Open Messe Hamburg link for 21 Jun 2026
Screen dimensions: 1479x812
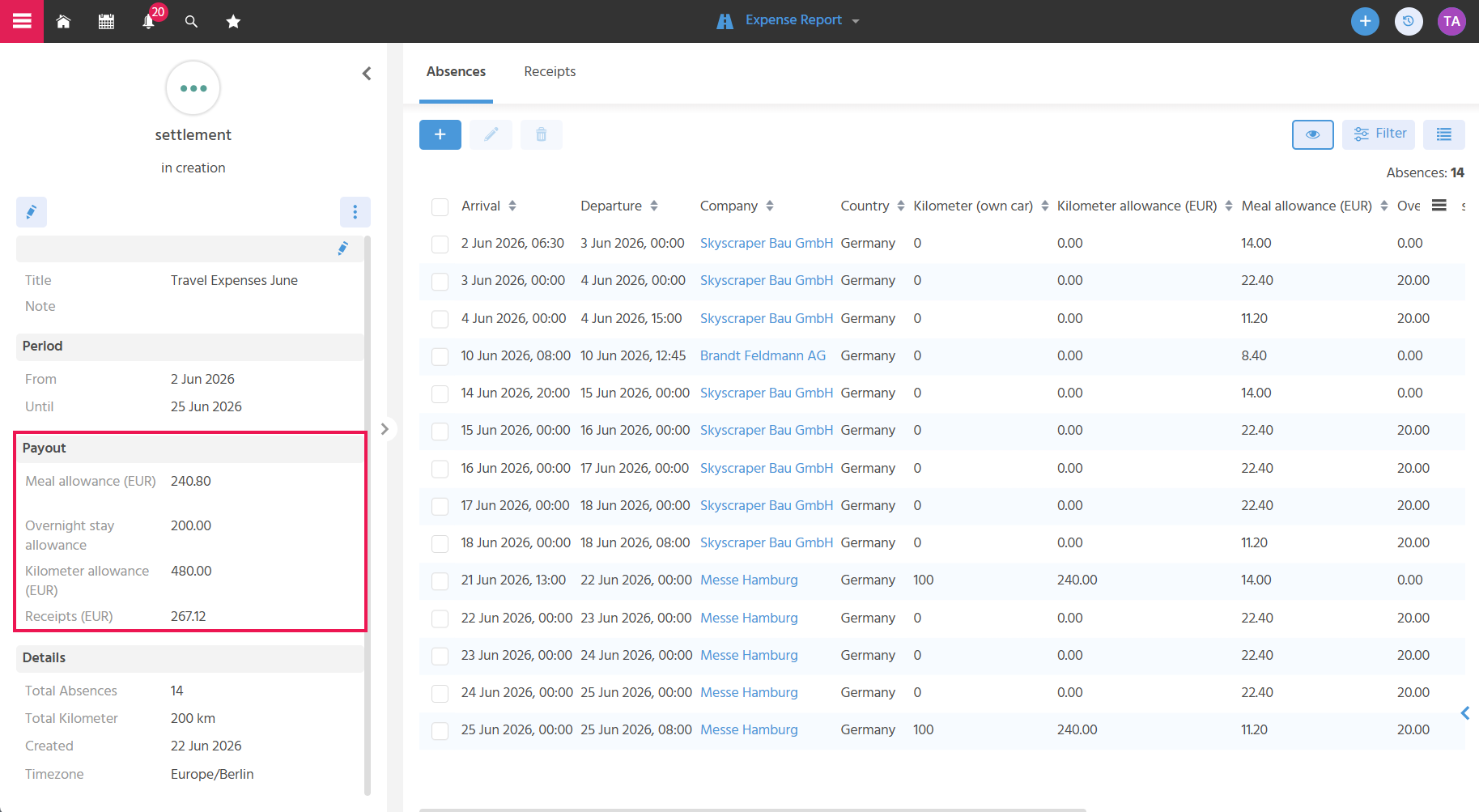coord(749,580)
